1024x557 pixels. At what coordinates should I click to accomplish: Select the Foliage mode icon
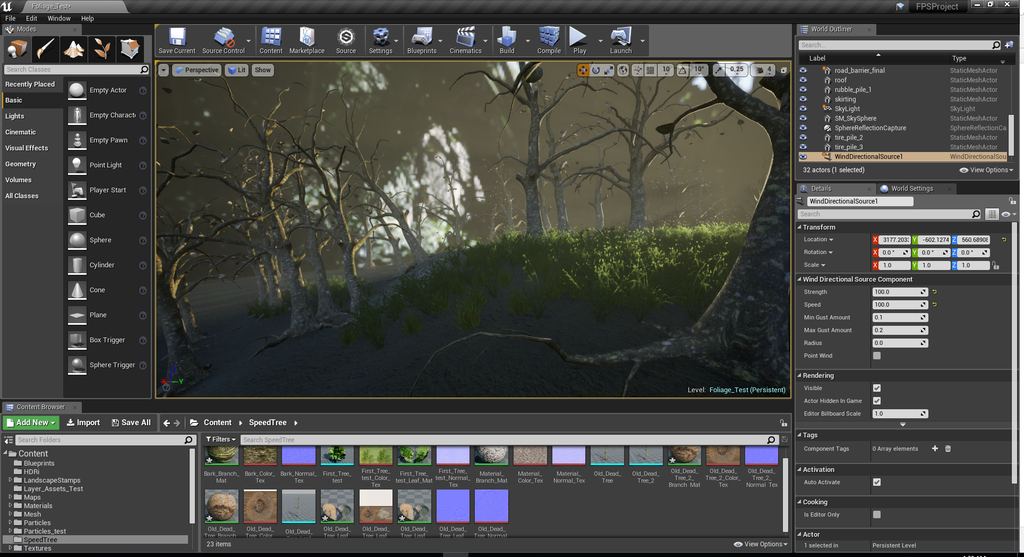click(x=103, y=48)
